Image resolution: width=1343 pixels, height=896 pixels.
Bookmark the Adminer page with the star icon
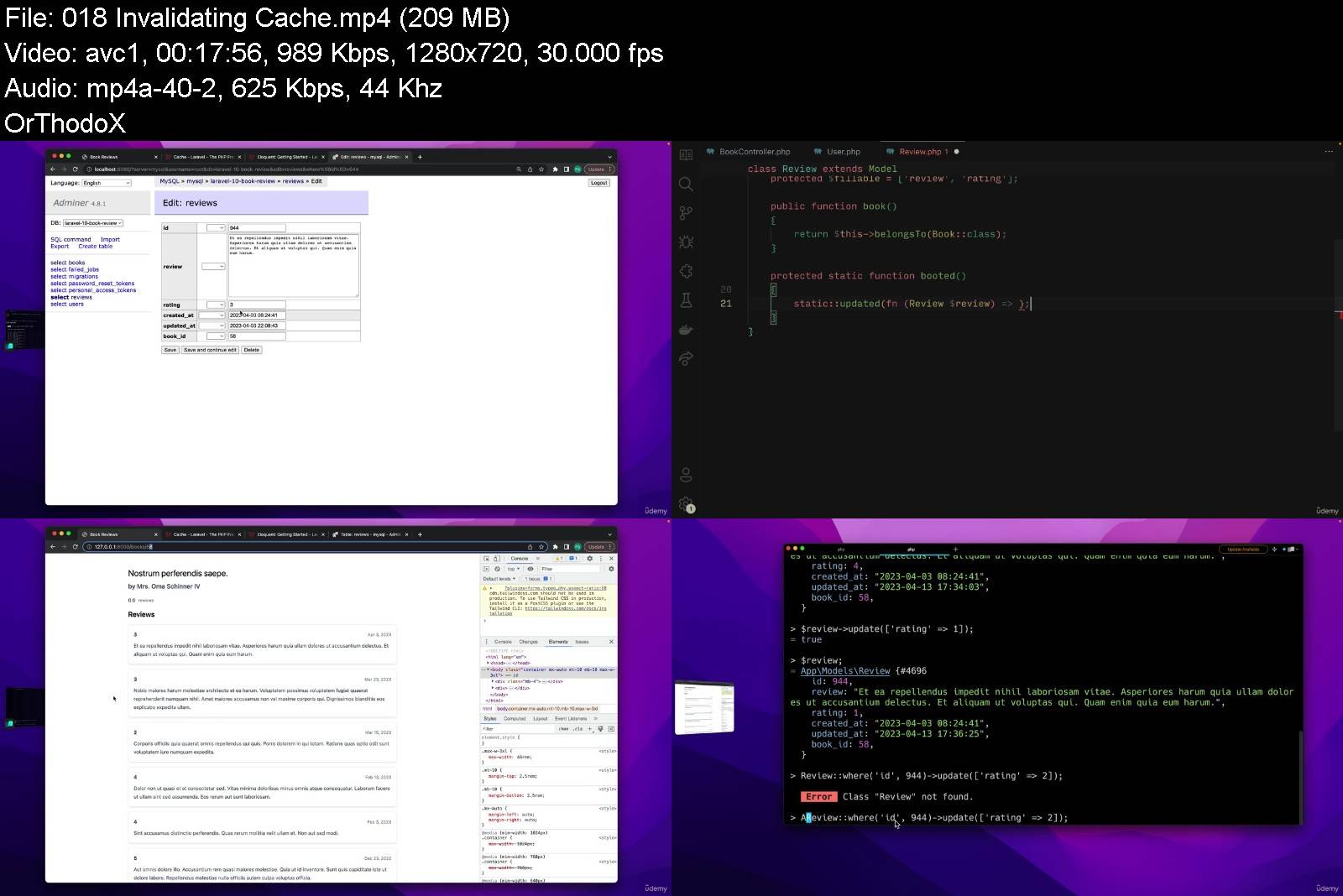[x=541, y=169]
